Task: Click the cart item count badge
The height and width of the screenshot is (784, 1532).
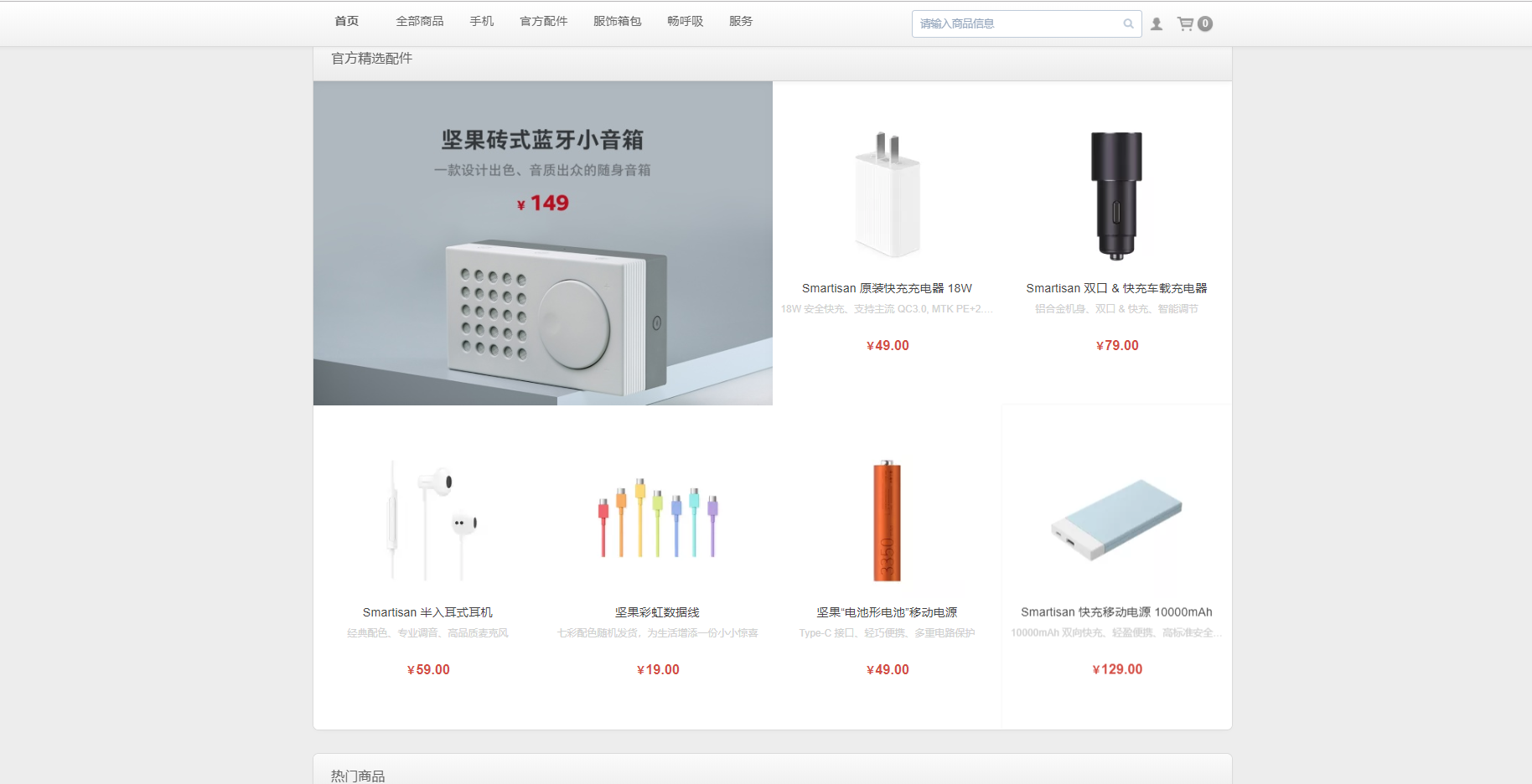Action: click(1205, 23)
